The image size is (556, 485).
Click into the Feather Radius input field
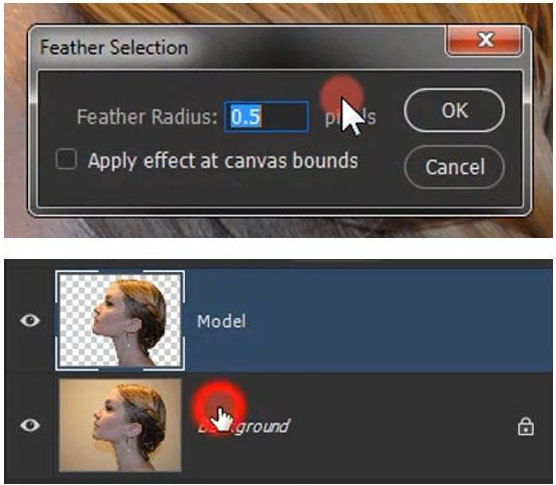266,116
